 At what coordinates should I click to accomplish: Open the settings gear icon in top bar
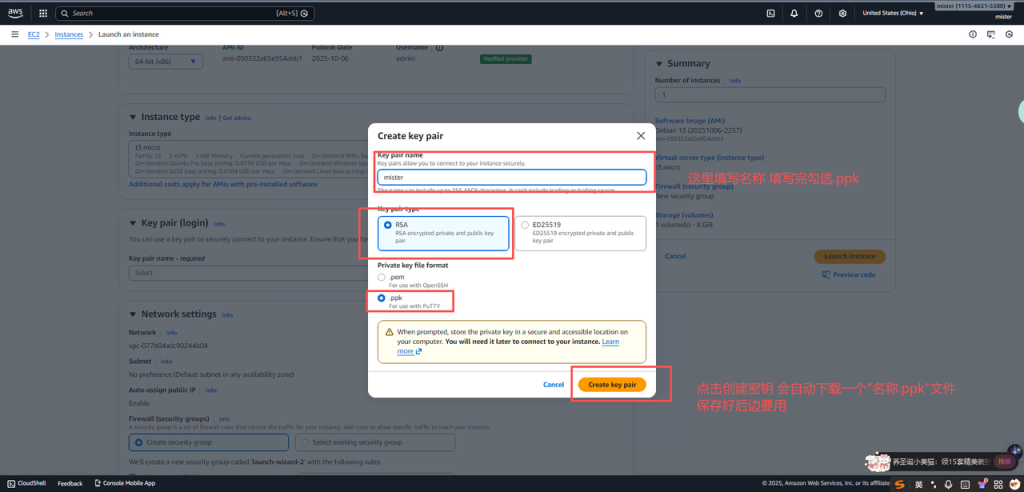(x=842, y=13)
